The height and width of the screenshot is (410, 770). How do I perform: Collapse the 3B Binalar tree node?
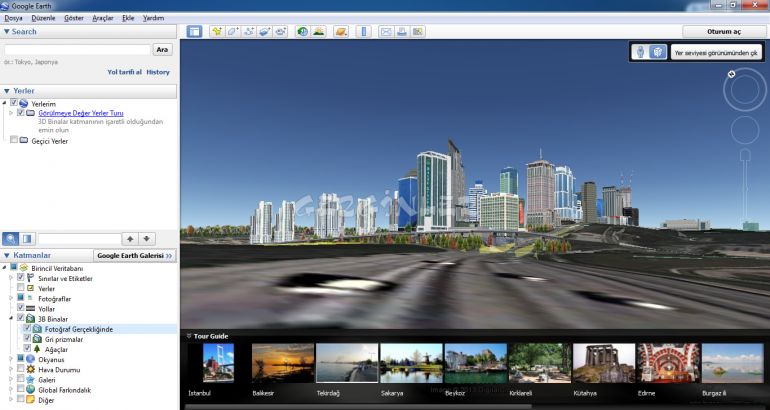[x=11, y=319]
